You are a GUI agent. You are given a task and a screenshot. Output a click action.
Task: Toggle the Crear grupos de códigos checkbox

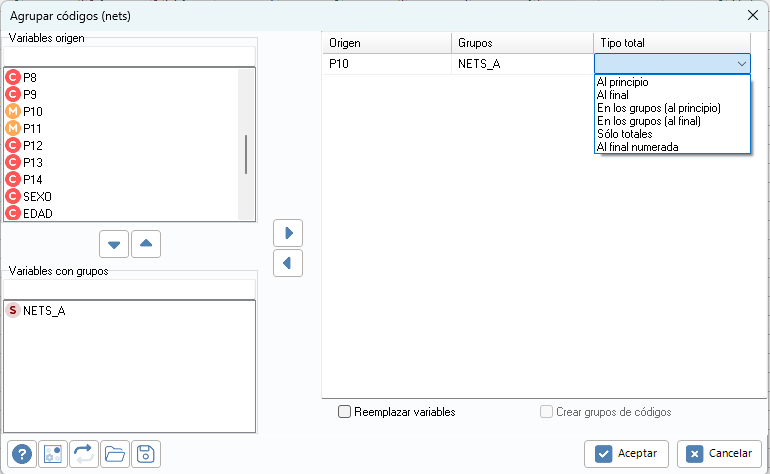tap(547, 412)
